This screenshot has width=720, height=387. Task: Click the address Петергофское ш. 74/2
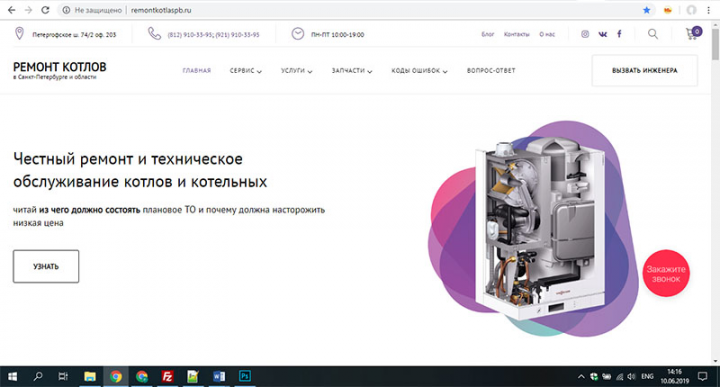pos(74,34)
